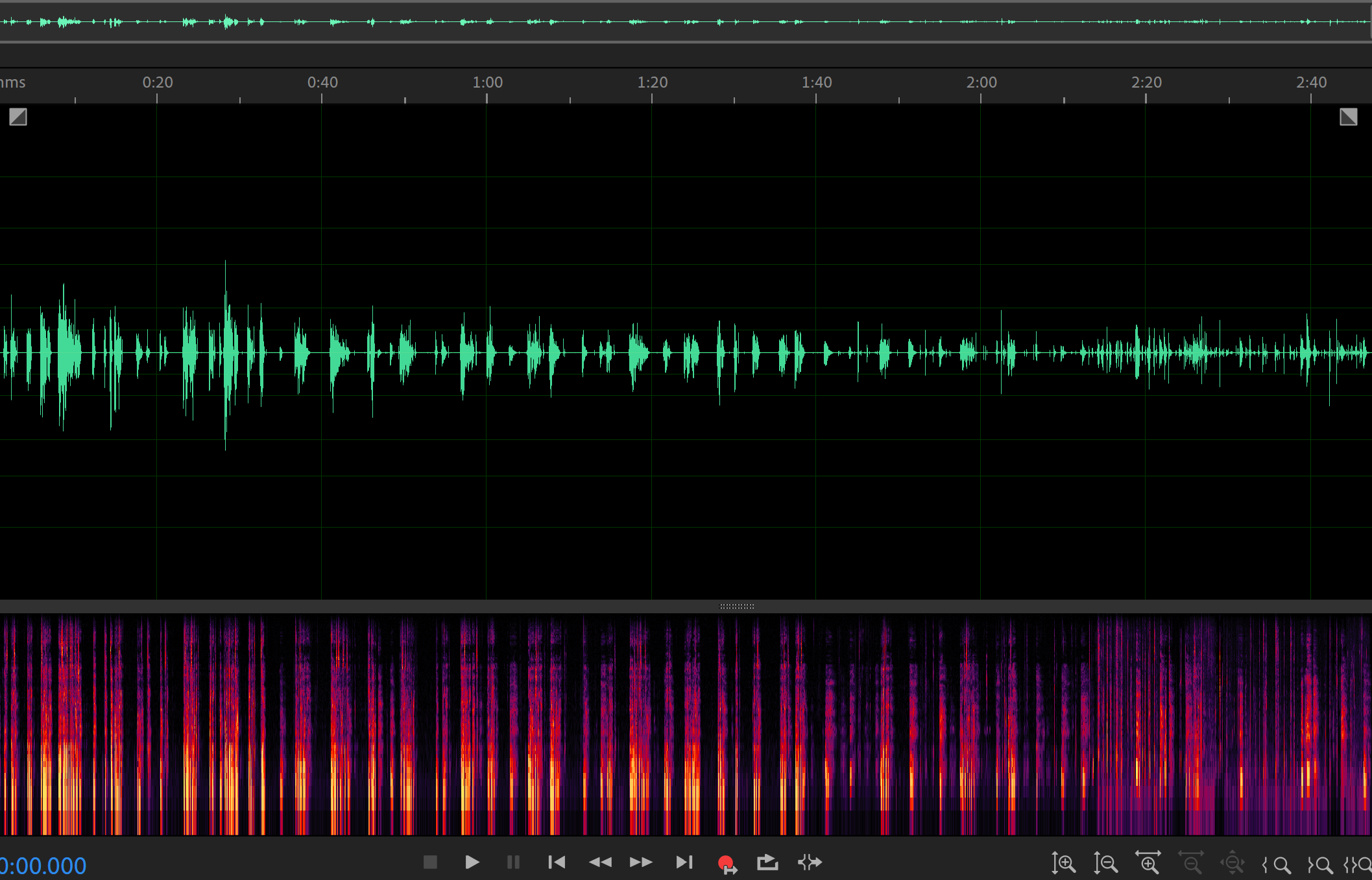This screenshot has height=880, width=1372.
Task: Zoom in amplitude icon
Action: (x=1064, y=864)
